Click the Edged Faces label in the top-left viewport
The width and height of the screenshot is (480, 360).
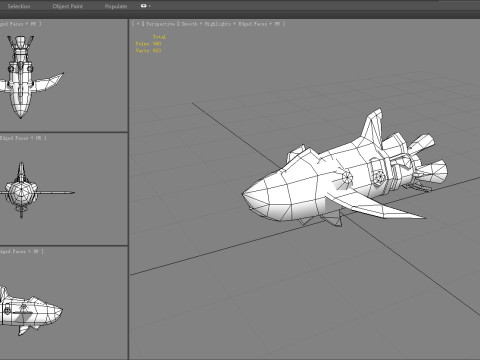tap(12, 24)
